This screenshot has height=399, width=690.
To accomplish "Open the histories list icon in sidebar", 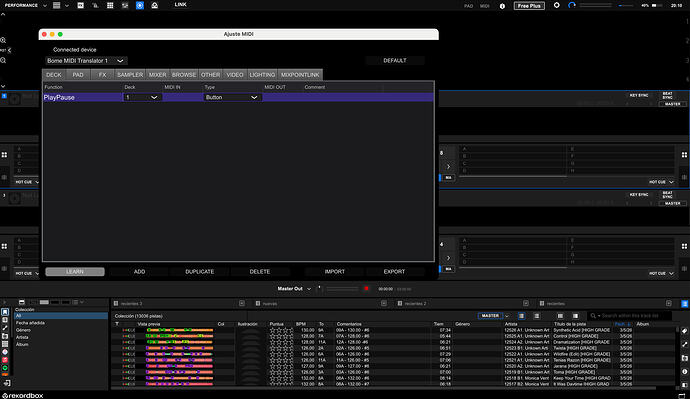I will point(5,344).
